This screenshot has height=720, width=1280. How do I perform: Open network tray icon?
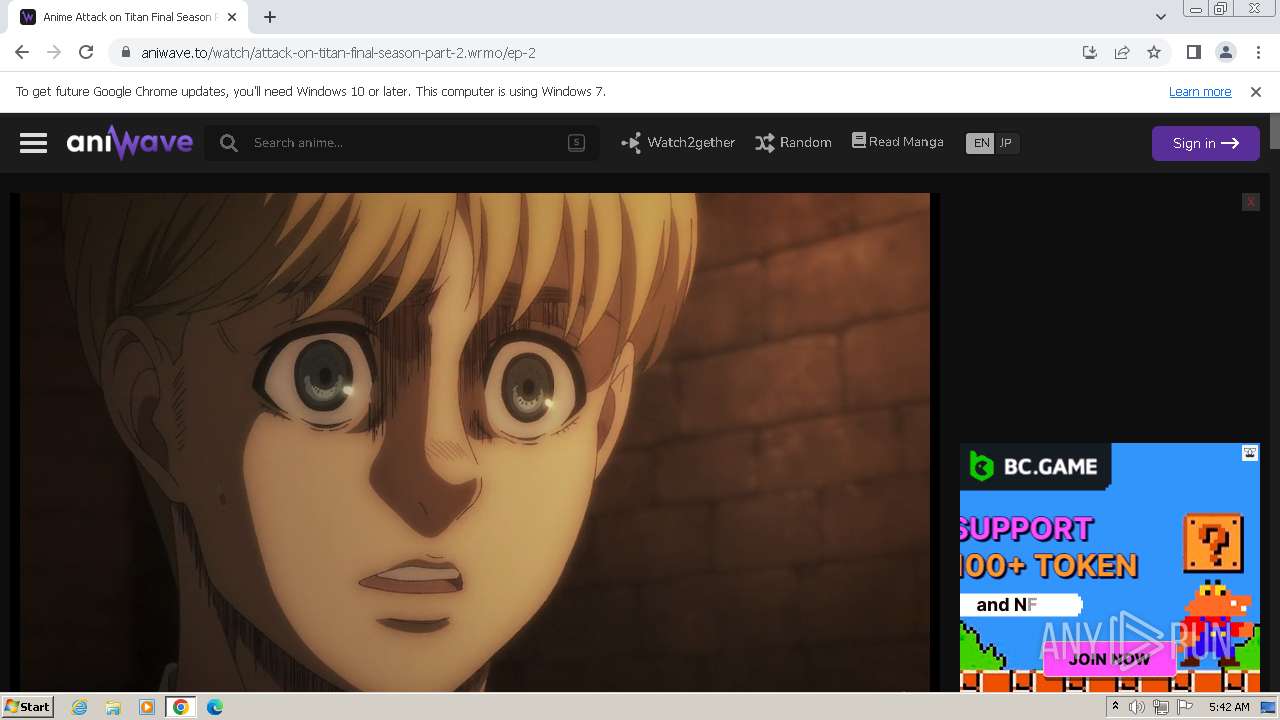point(1161,707)
